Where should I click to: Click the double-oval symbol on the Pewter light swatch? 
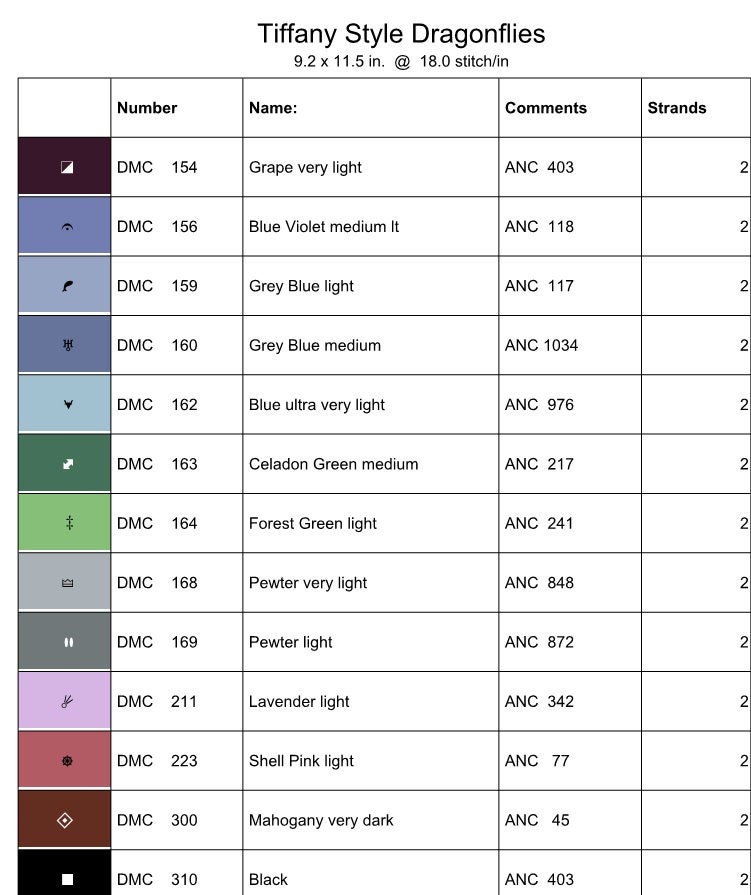click(68, 642)
